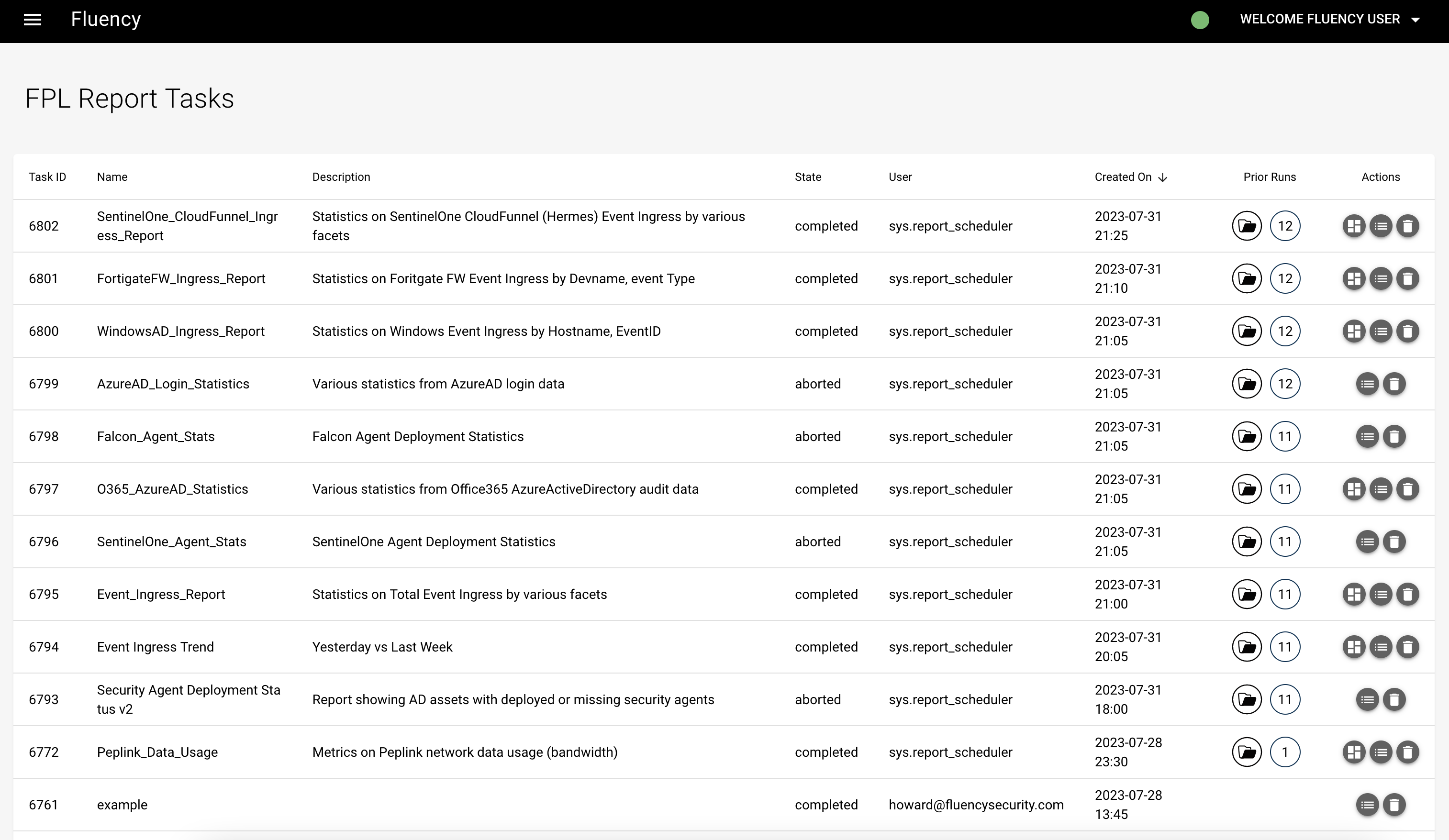The height and width of the screenshot is (840, 1449).
Task: Click the 2023-07-28 23:30 created date
Action: 1128,752
